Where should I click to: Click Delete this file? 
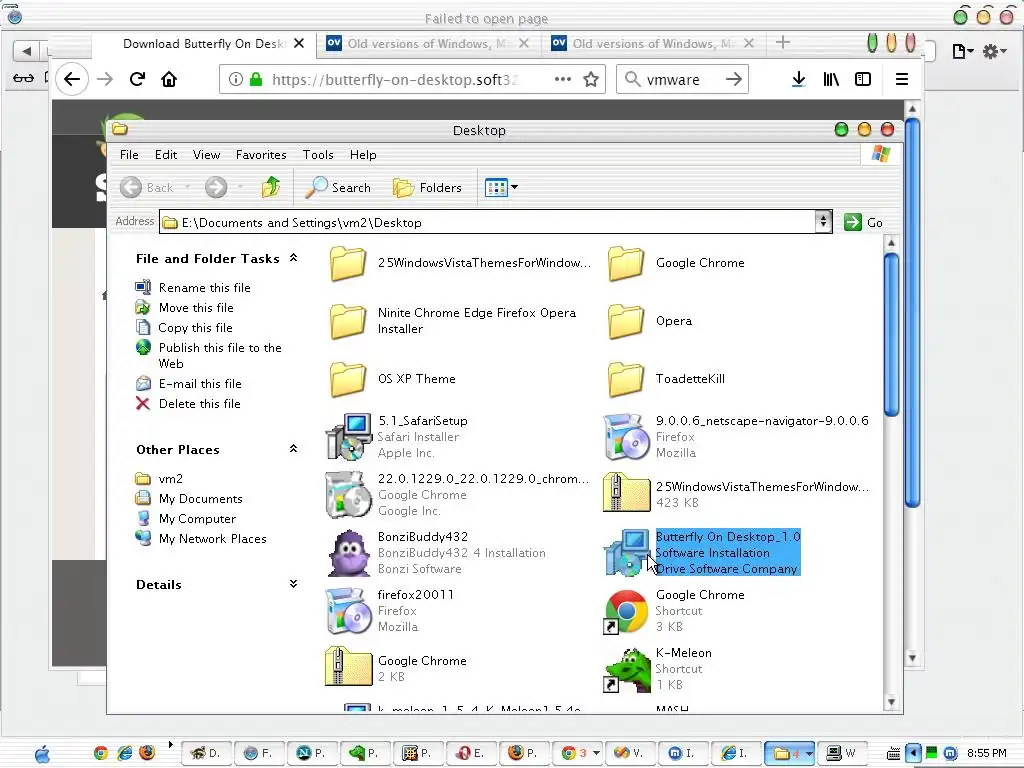tap(199, 404)
